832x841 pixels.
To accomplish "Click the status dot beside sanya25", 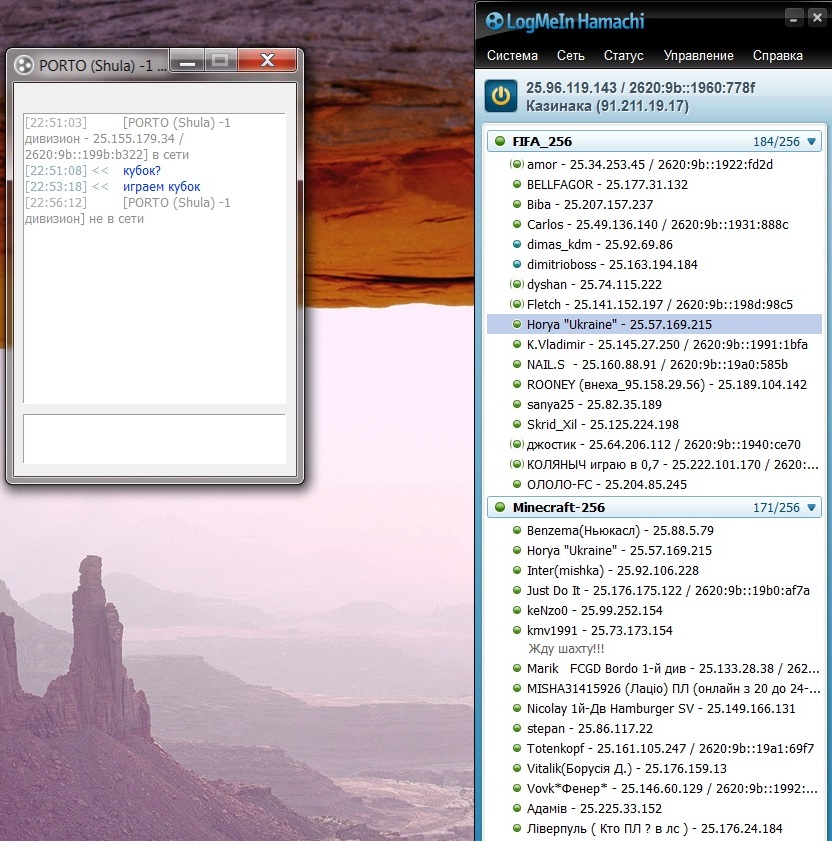I will point(517,404).
